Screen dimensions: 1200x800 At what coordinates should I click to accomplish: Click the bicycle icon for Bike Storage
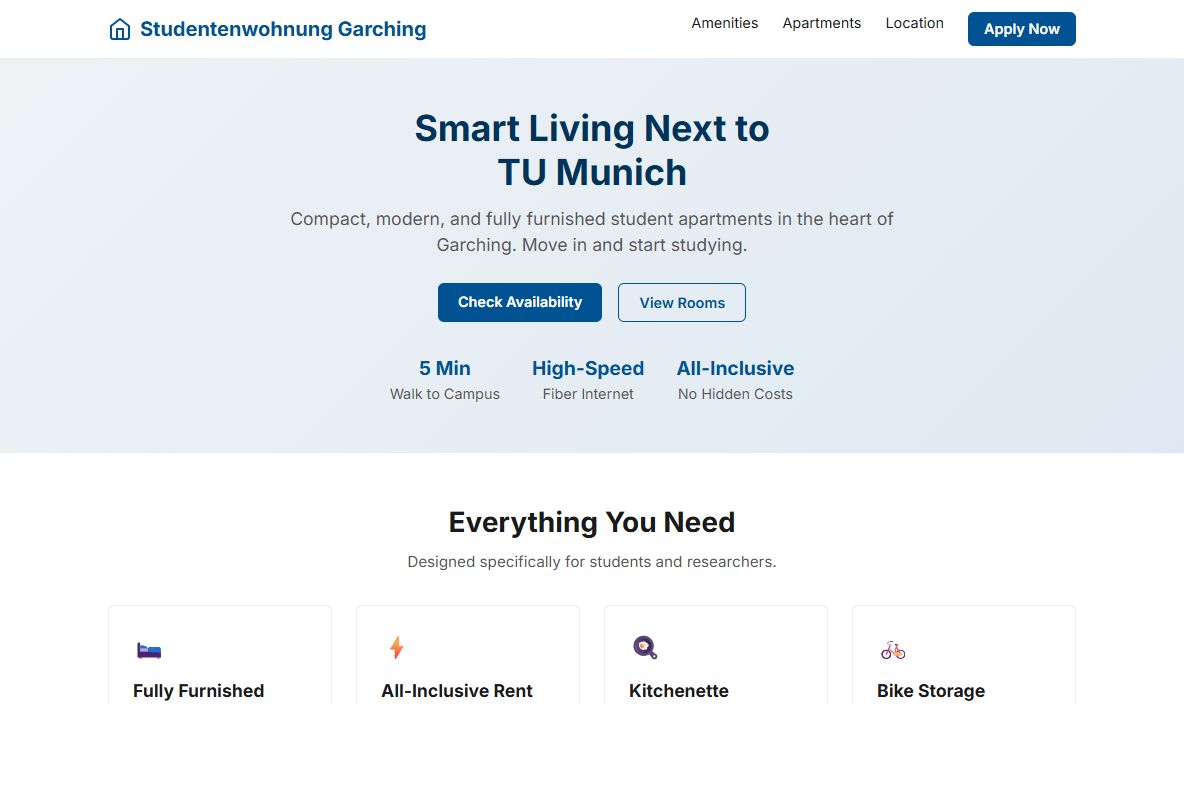(x=893, y=650)
